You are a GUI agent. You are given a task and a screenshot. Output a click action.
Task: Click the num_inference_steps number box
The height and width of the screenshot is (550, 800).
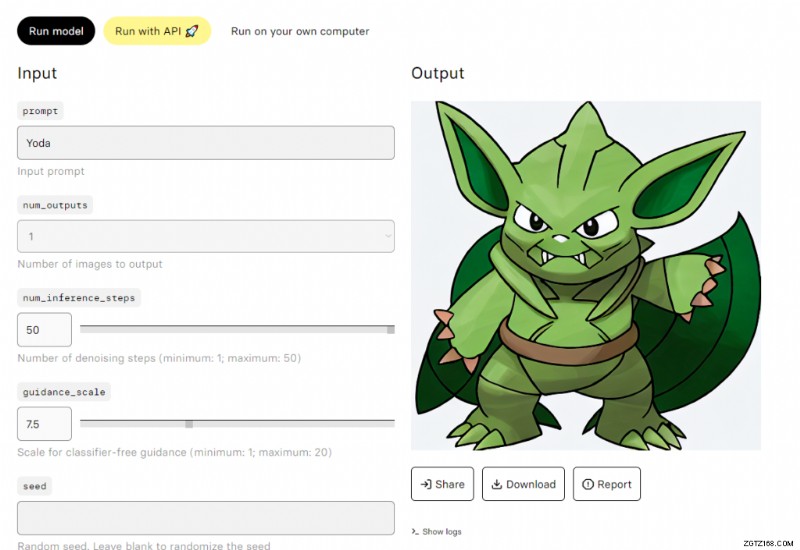pyautogui.click(x=45, y=330)
